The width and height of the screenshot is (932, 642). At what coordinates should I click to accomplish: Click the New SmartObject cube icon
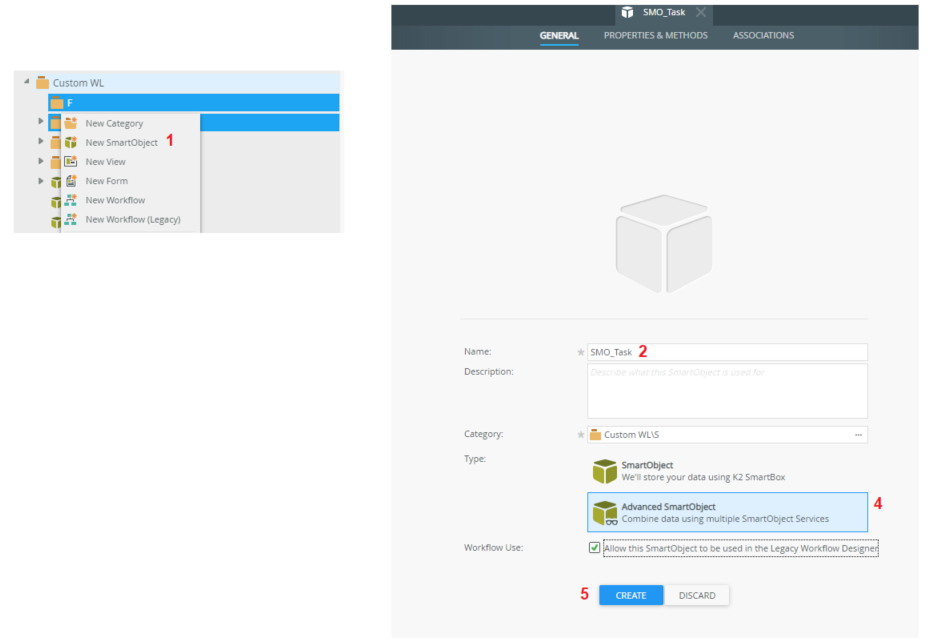point(70,143)
